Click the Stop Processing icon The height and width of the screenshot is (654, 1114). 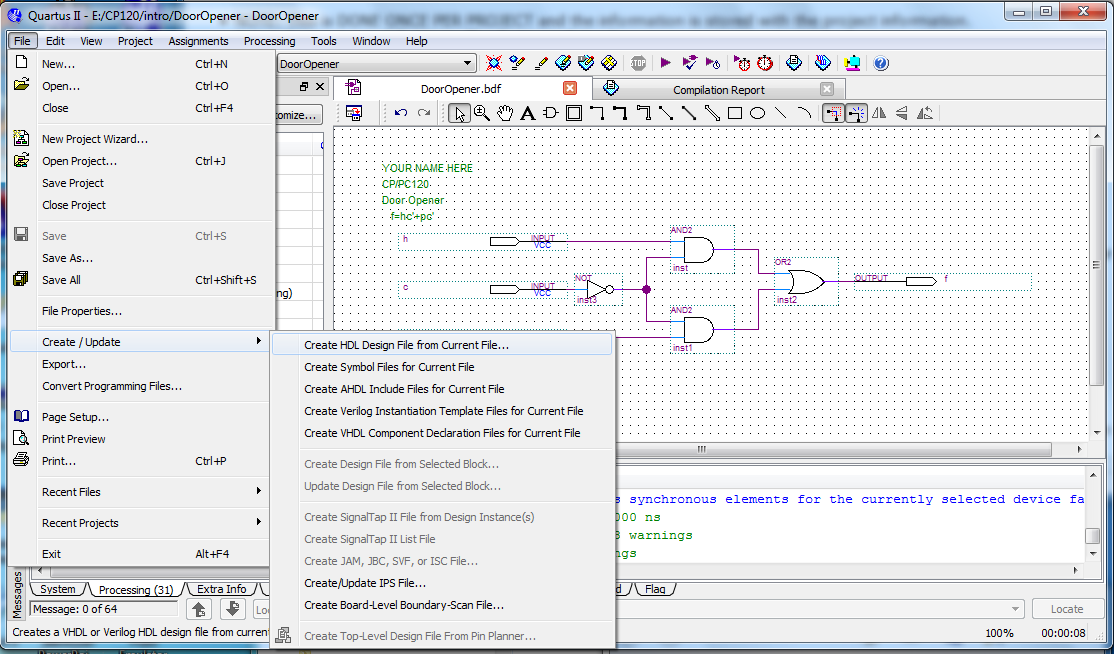pyautogui.click(x=638, y=63)
